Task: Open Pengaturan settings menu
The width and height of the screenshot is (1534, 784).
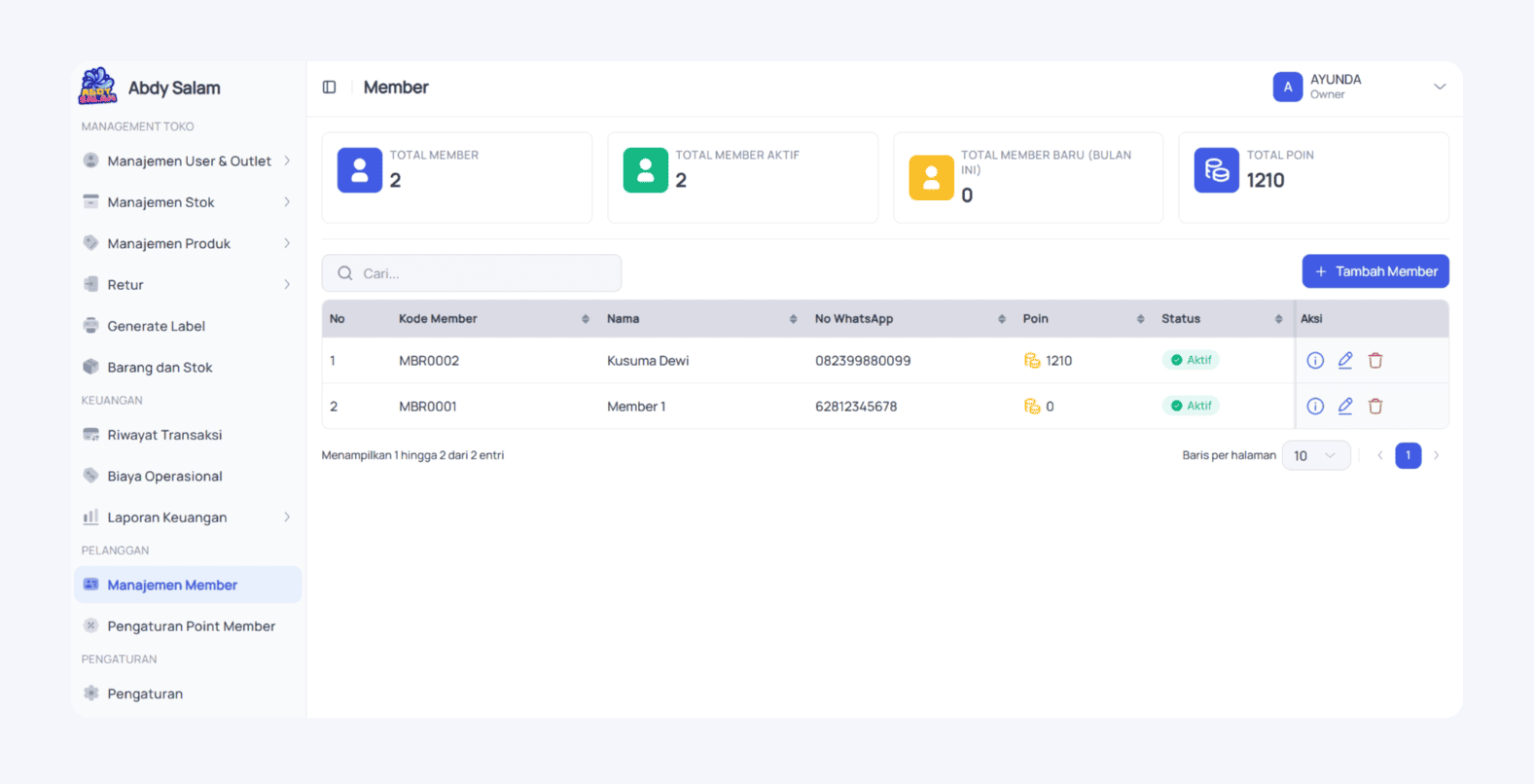Action: point(188,694)
